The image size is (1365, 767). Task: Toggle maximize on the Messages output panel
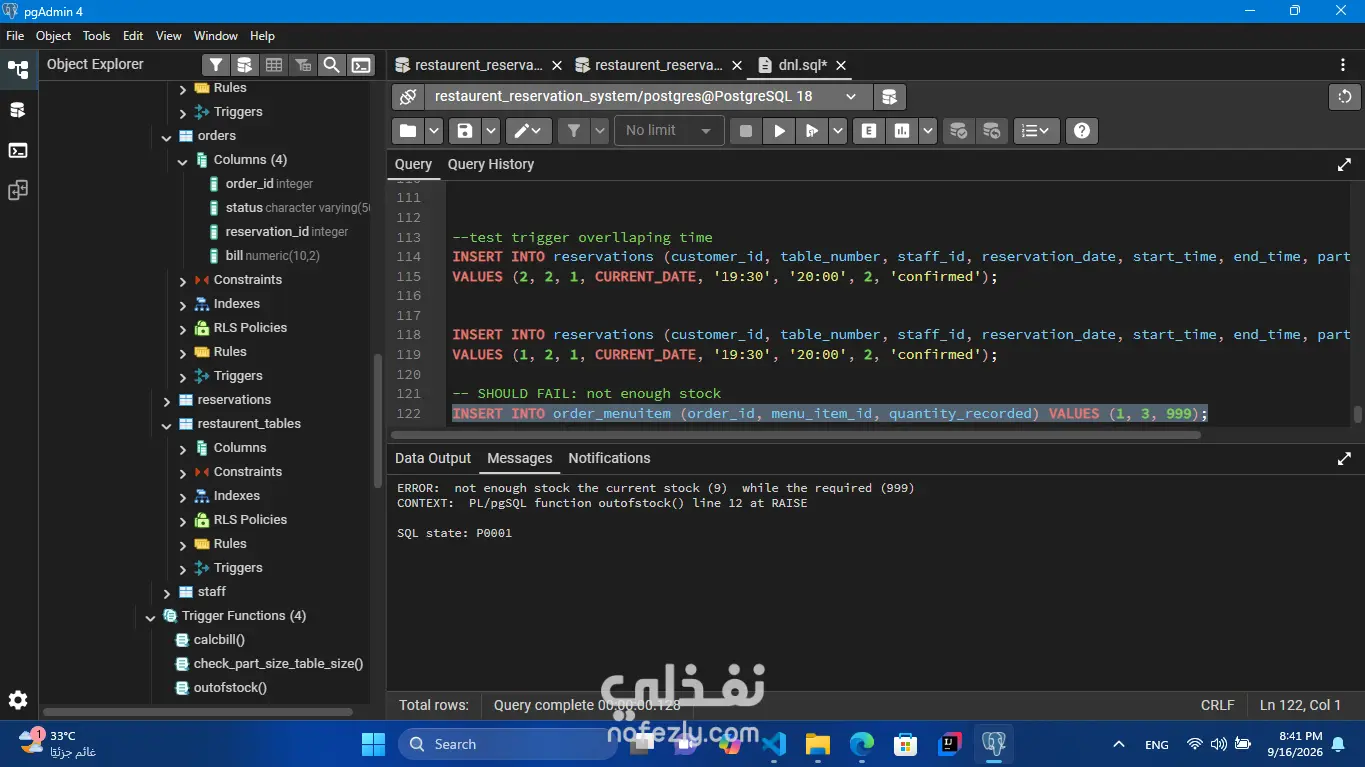1344,459
